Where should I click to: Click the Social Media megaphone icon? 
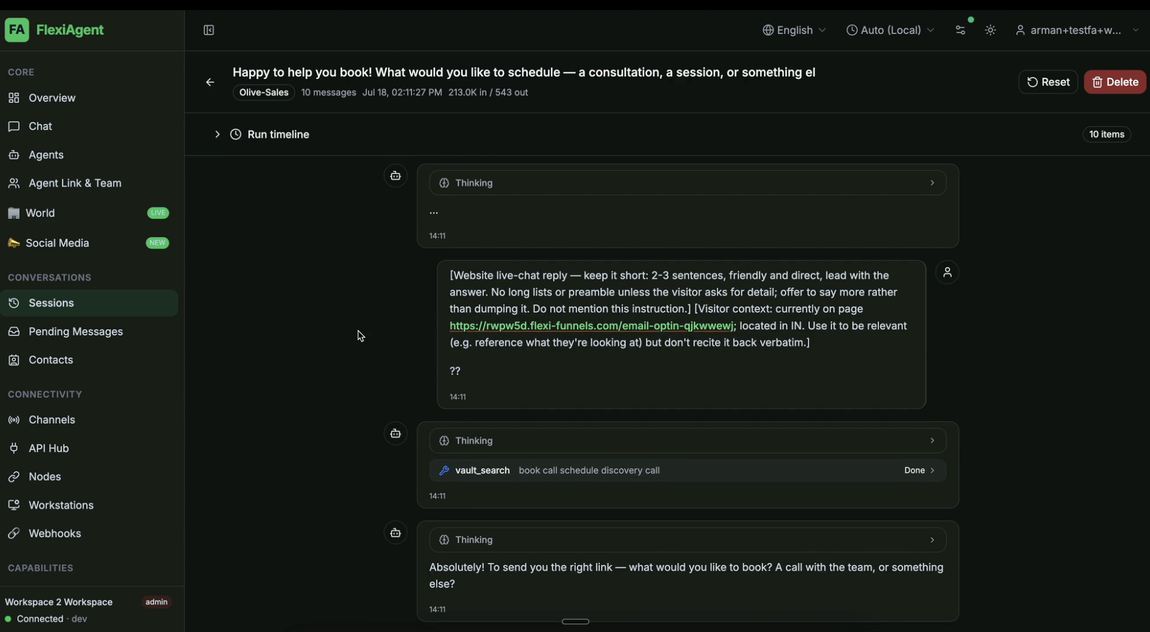[13, 243]
